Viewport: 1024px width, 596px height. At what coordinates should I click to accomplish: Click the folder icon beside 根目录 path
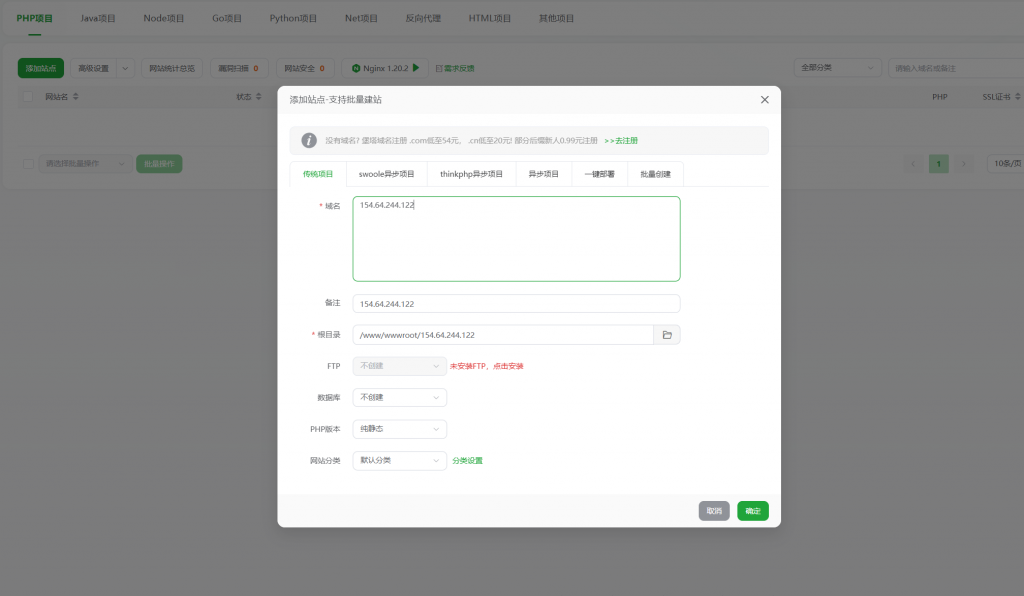click(x=667, y=335)
